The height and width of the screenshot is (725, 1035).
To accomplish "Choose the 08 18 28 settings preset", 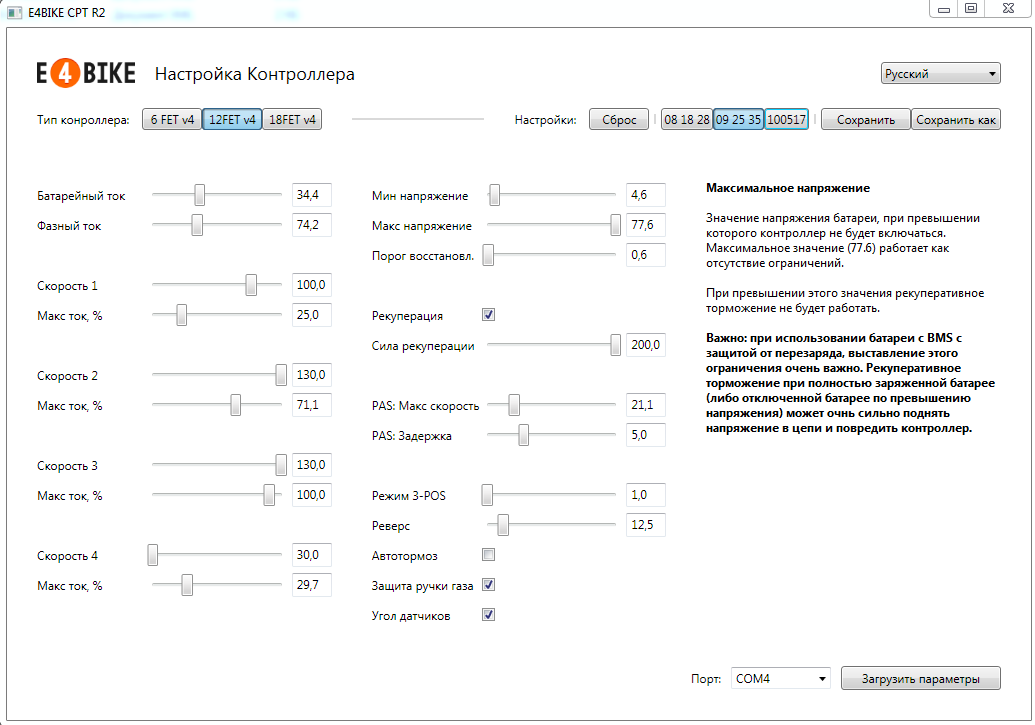I will pyautogui.click(x=686, y=120).
